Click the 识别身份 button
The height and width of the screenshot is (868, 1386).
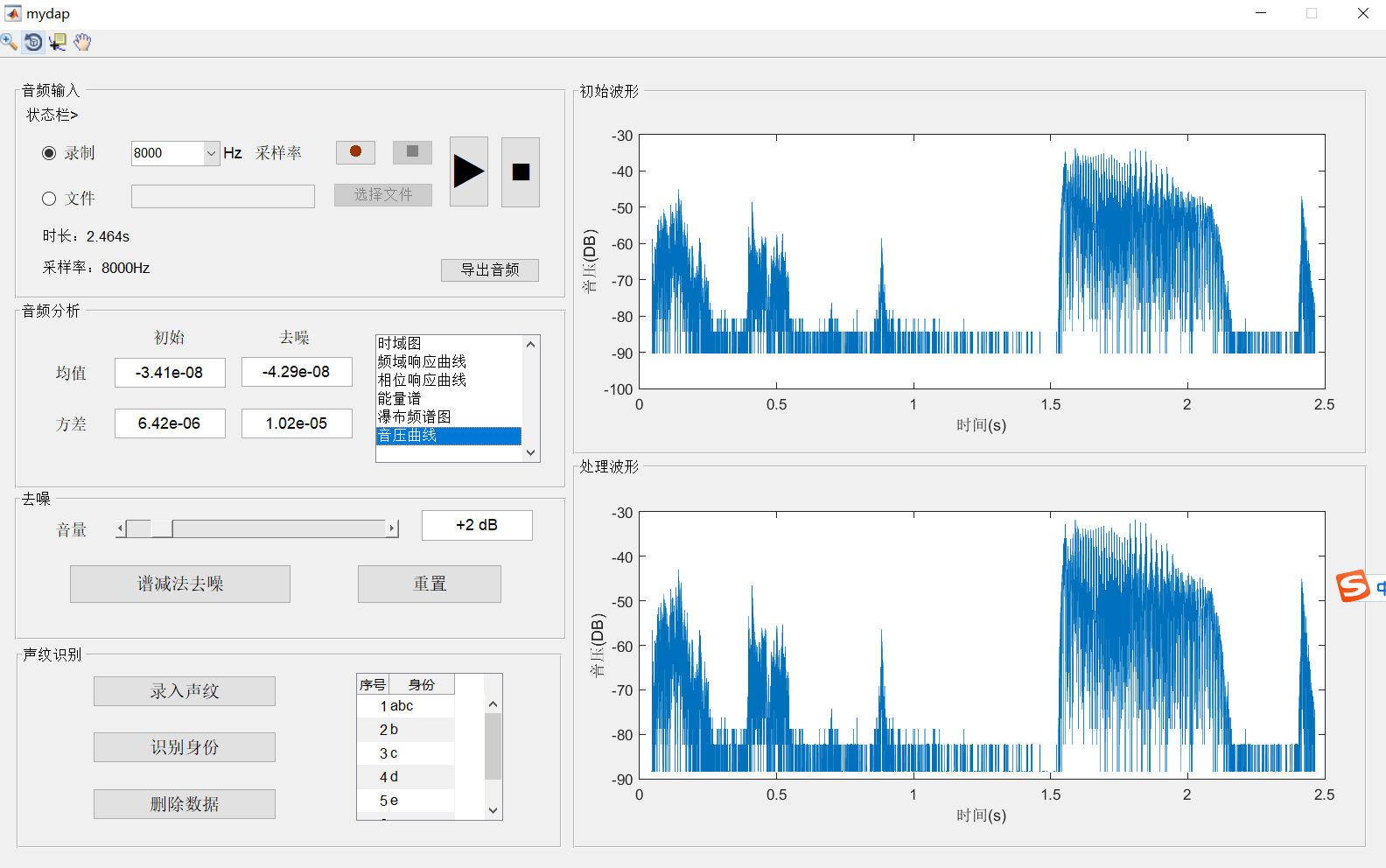click(185, 747)
